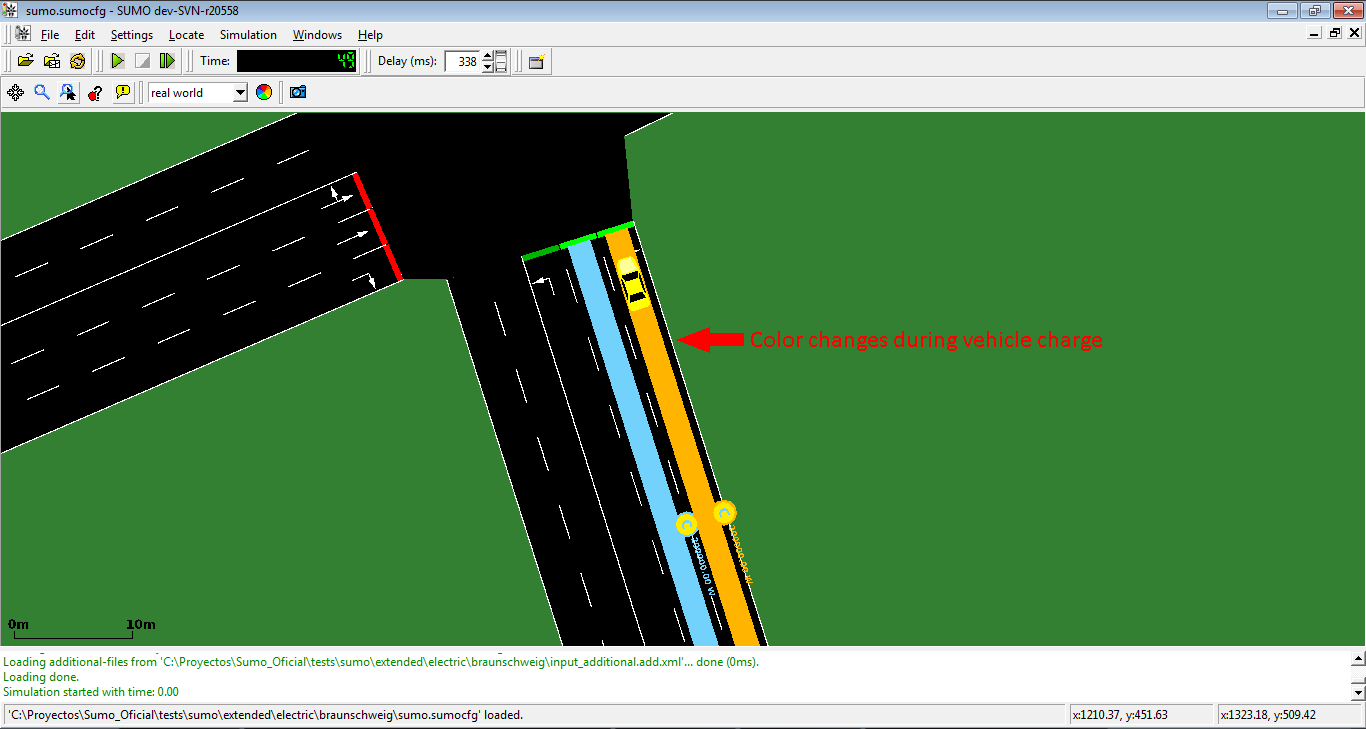Stop the simulation using the stop button
The height and width of the screenshot is (729, 1366).
pos(143,61)
